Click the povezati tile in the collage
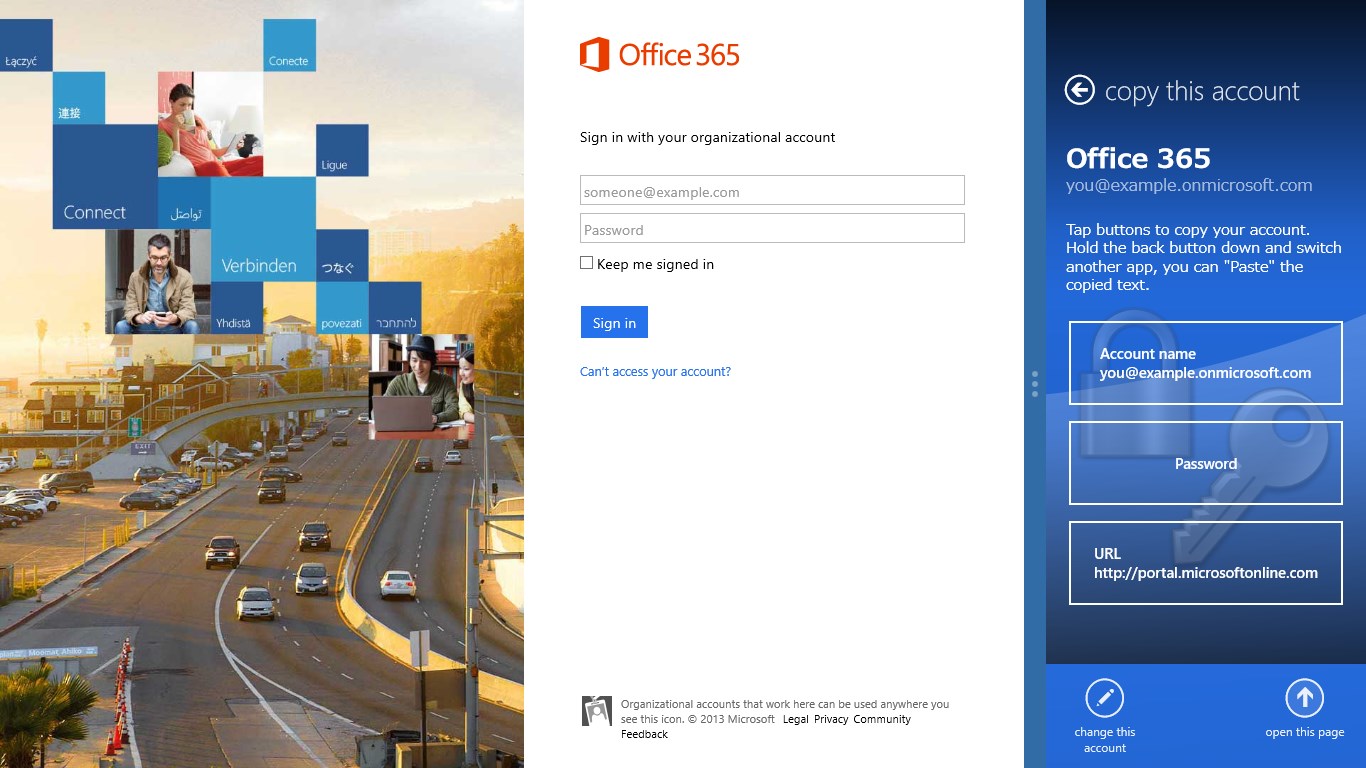Image resolution: width=1366 pixels, height=768 pixels. coord(342,308)
